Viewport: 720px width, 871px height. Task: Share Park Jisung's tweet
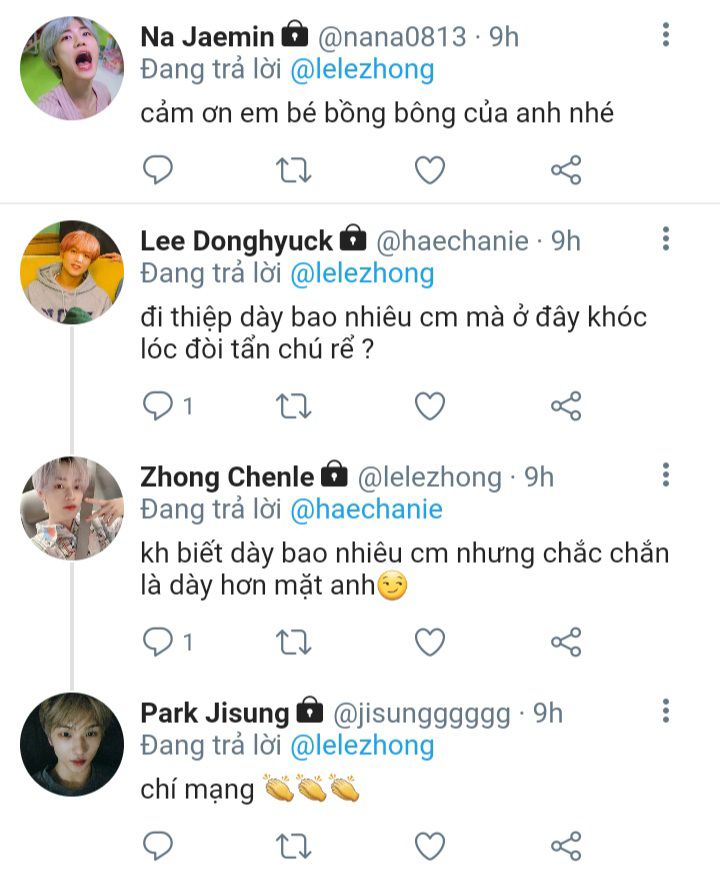pyautogui.click(x=566, y=846)
